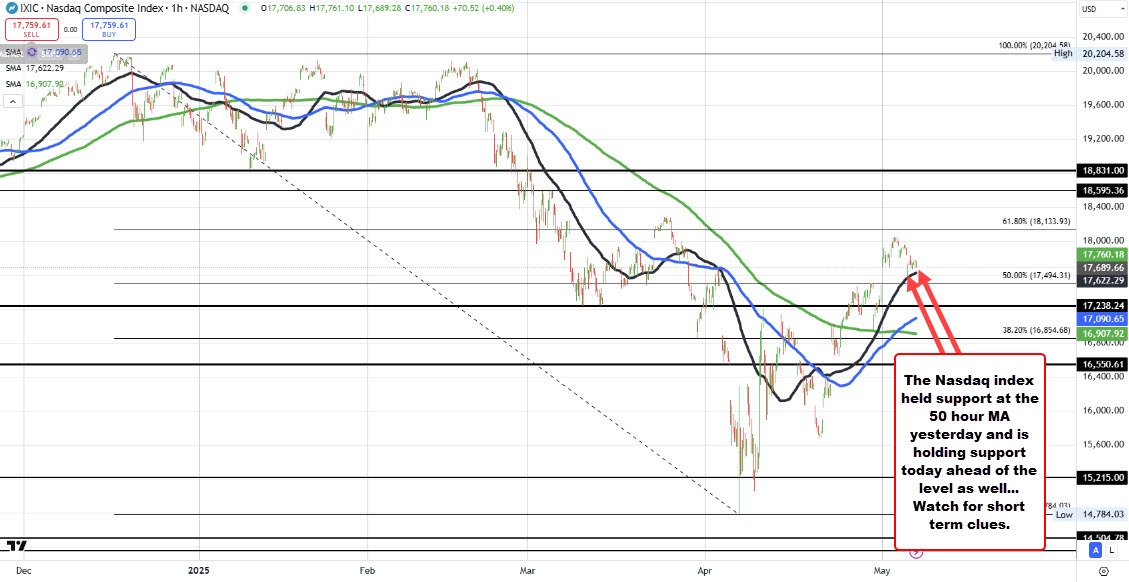Viewport: 1129px width, 582px height.
Task: Click the blue BUY 17,759.61 button
Action: coord(108,29)
